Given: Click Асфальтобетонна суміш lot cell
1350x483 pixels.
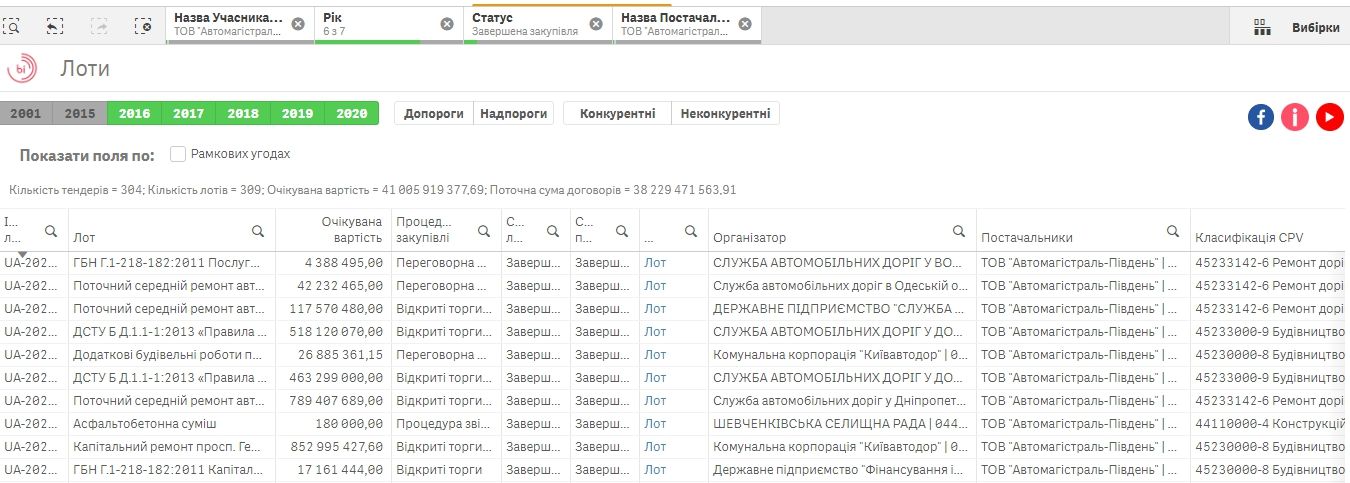Looking at the screenshot, I should [172, 423].
